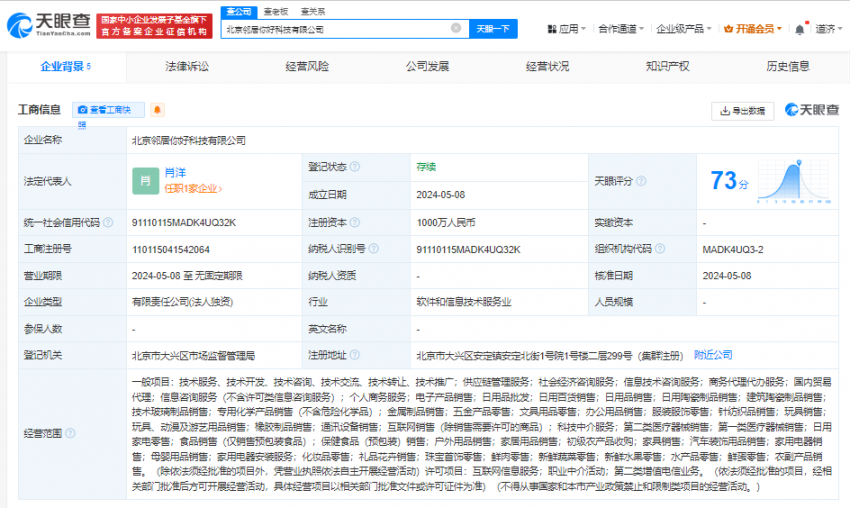This screenshot has width=850, height=508.
Task: Click help icon next to 统一社会信用代码
Action: click(x=108, y=222)
